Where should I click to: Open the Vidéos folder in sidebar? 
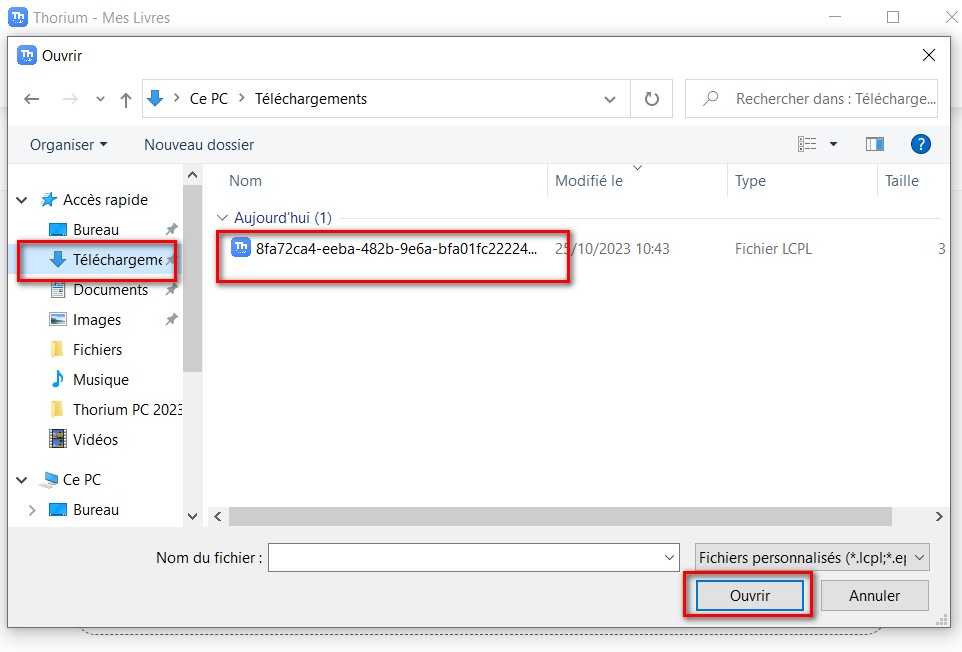coord(95,440)
